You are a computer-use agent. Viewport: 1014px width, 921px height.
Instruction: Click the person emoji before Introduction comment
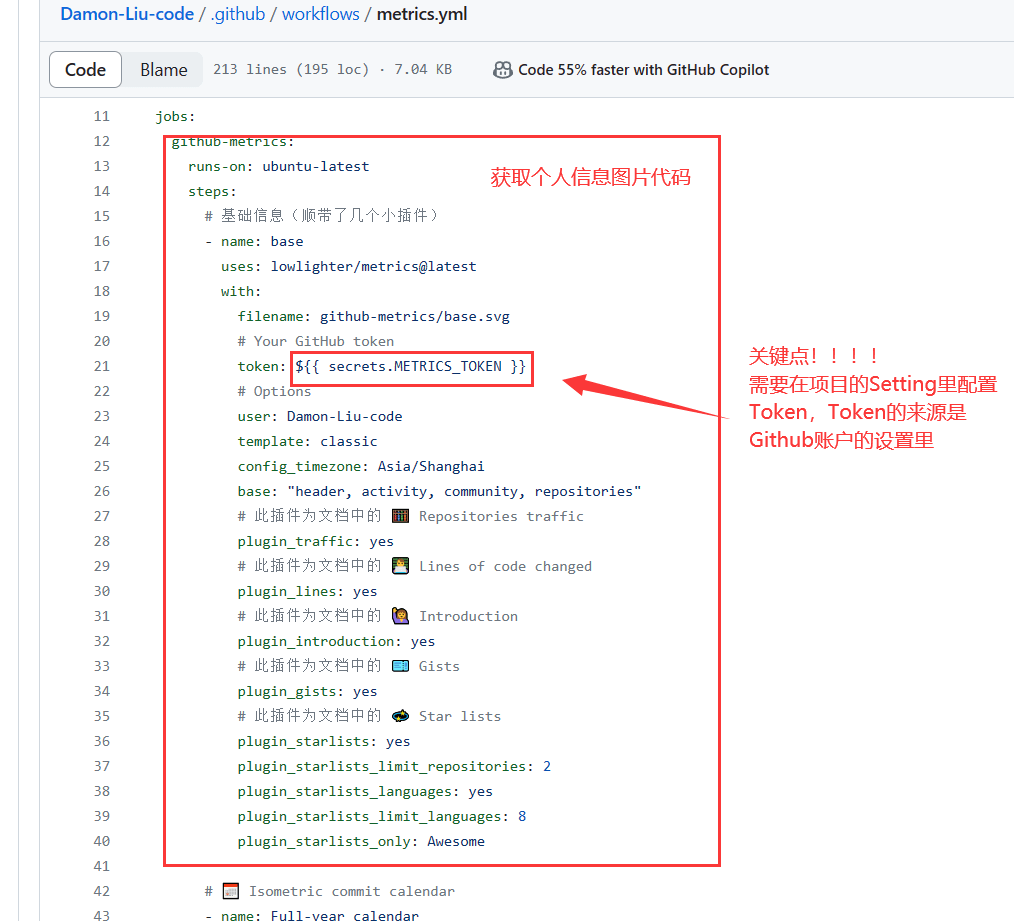click(x=400, y=616)
